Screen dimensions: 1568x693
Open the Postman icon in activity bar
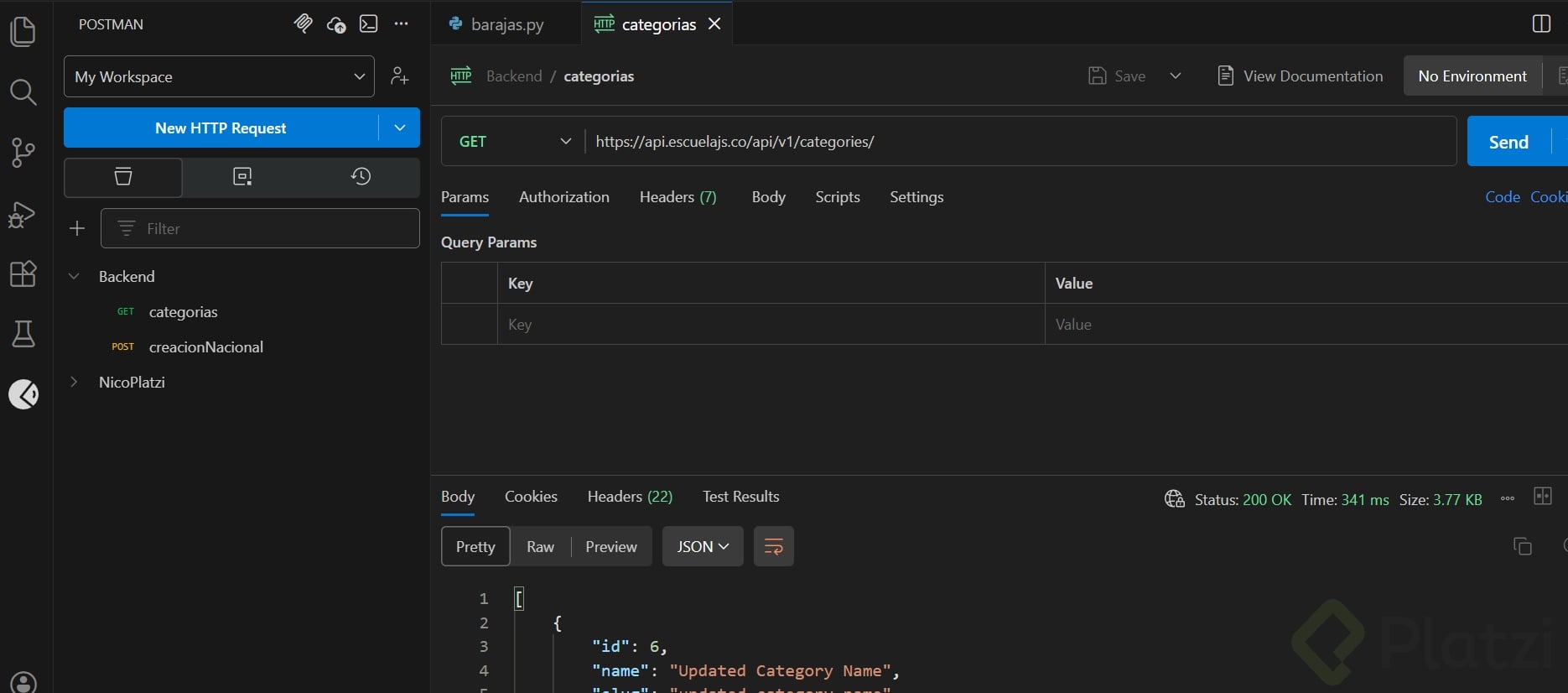pos(23,393)
